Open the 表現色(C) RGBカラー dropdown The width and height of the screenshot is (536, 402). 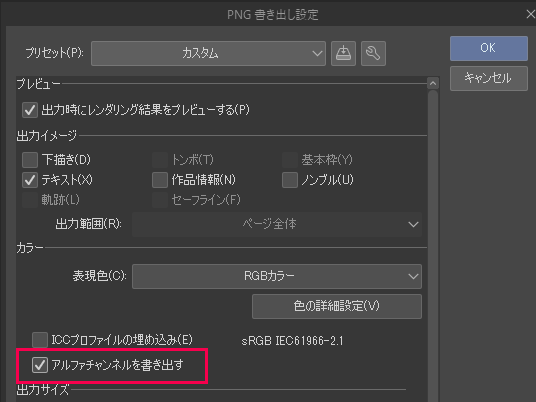point(277,276)
